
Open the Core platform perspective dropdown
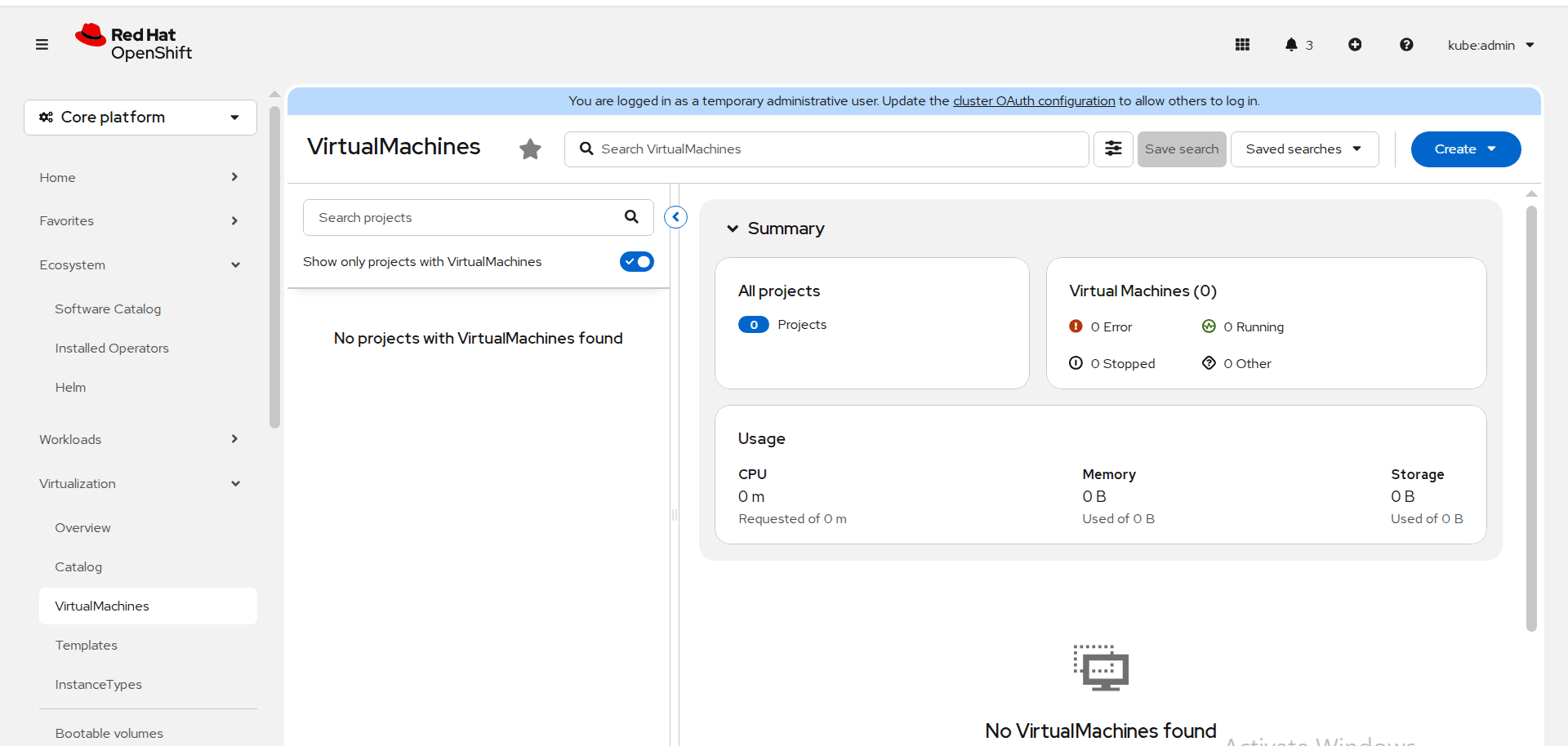point(140,118)
